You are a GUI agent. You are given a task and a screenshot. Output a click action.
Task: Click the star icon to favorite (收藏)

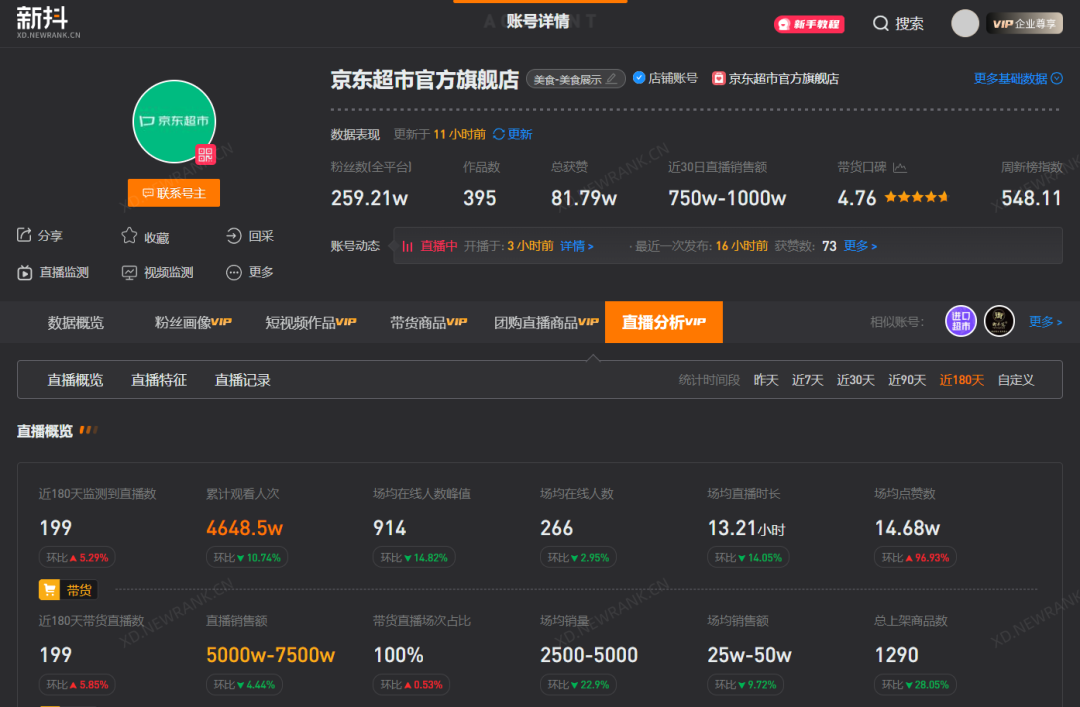point(129,236)
